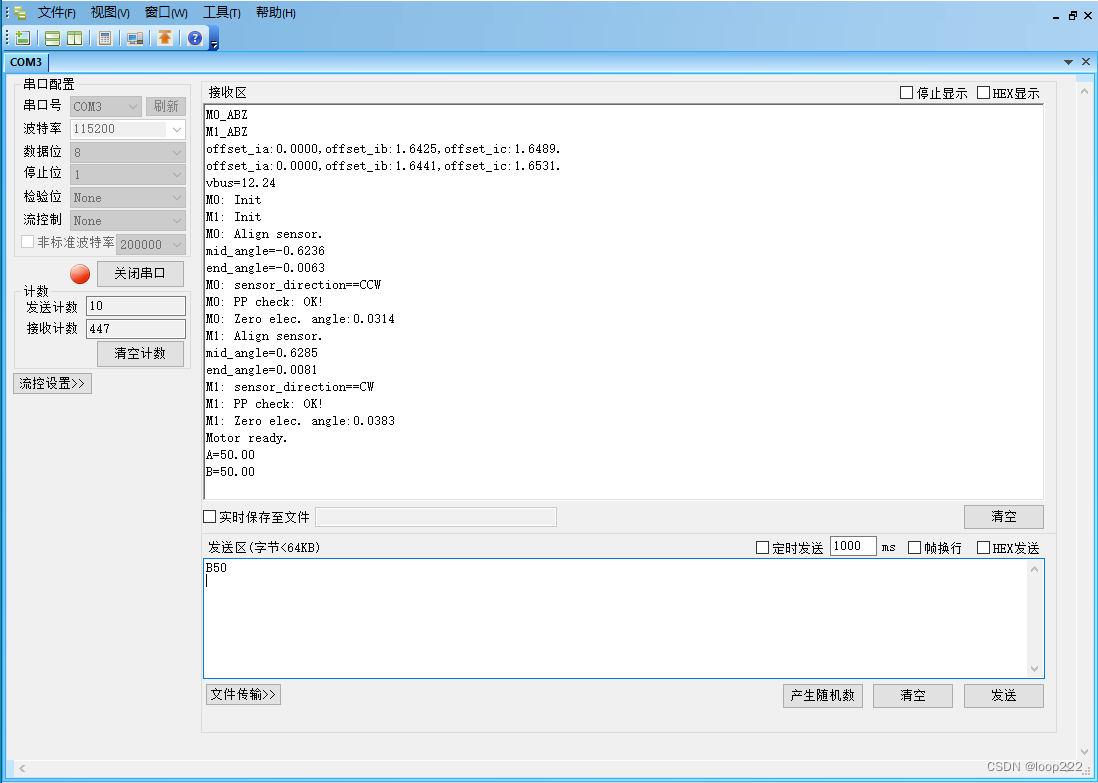Image resolution: width=1098 pixels, height=783 pixels.
Task: Click 'B50' text in the send area
Action: (216, 567)
